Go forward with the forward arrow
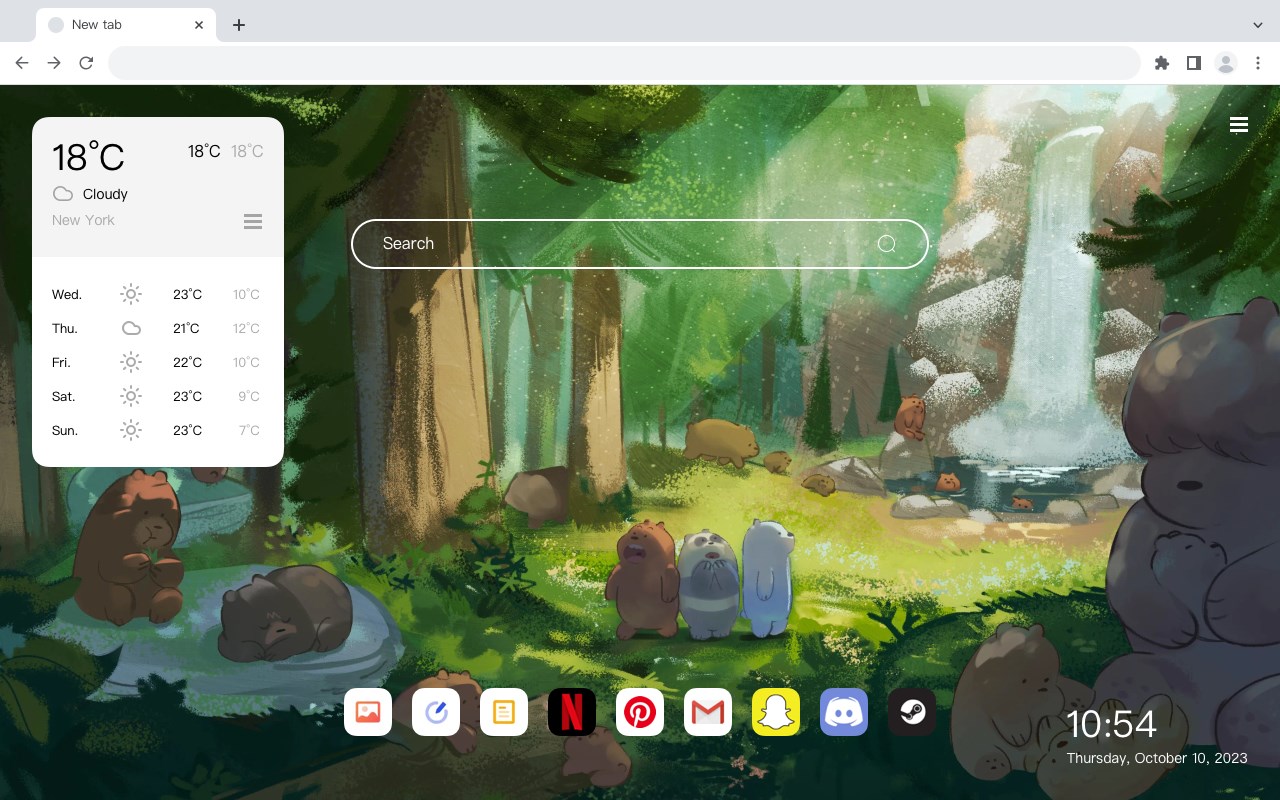 coord(54,63)
